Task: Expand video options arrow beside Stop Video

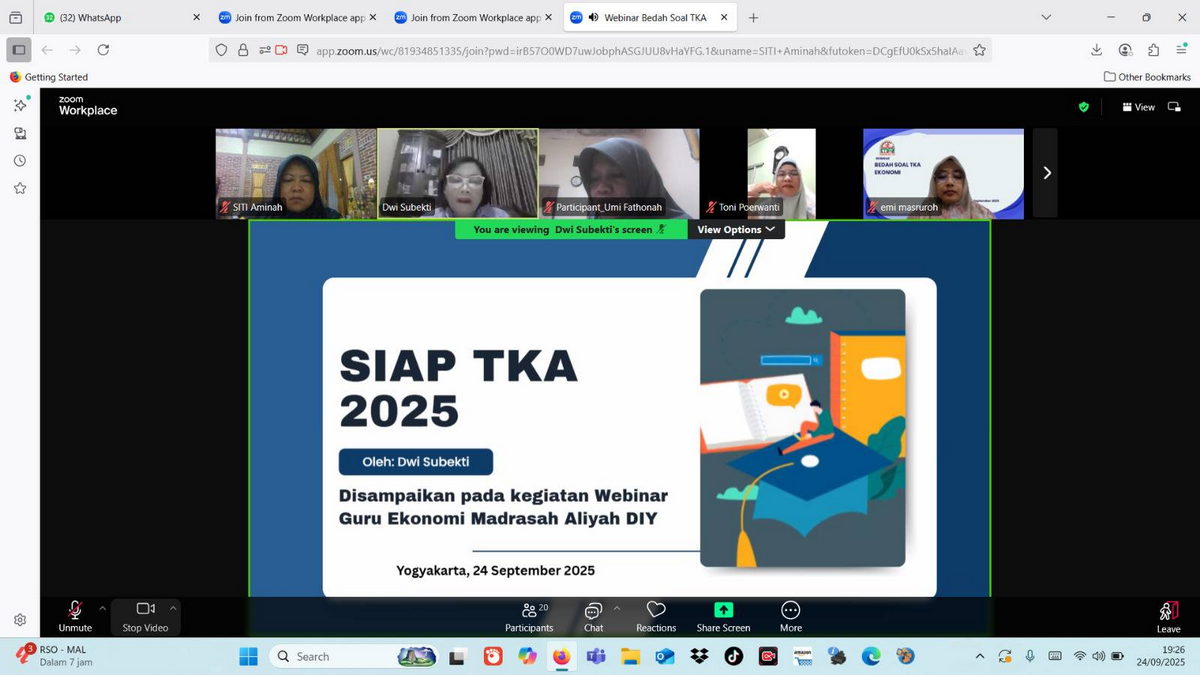Action: point(173,607)
